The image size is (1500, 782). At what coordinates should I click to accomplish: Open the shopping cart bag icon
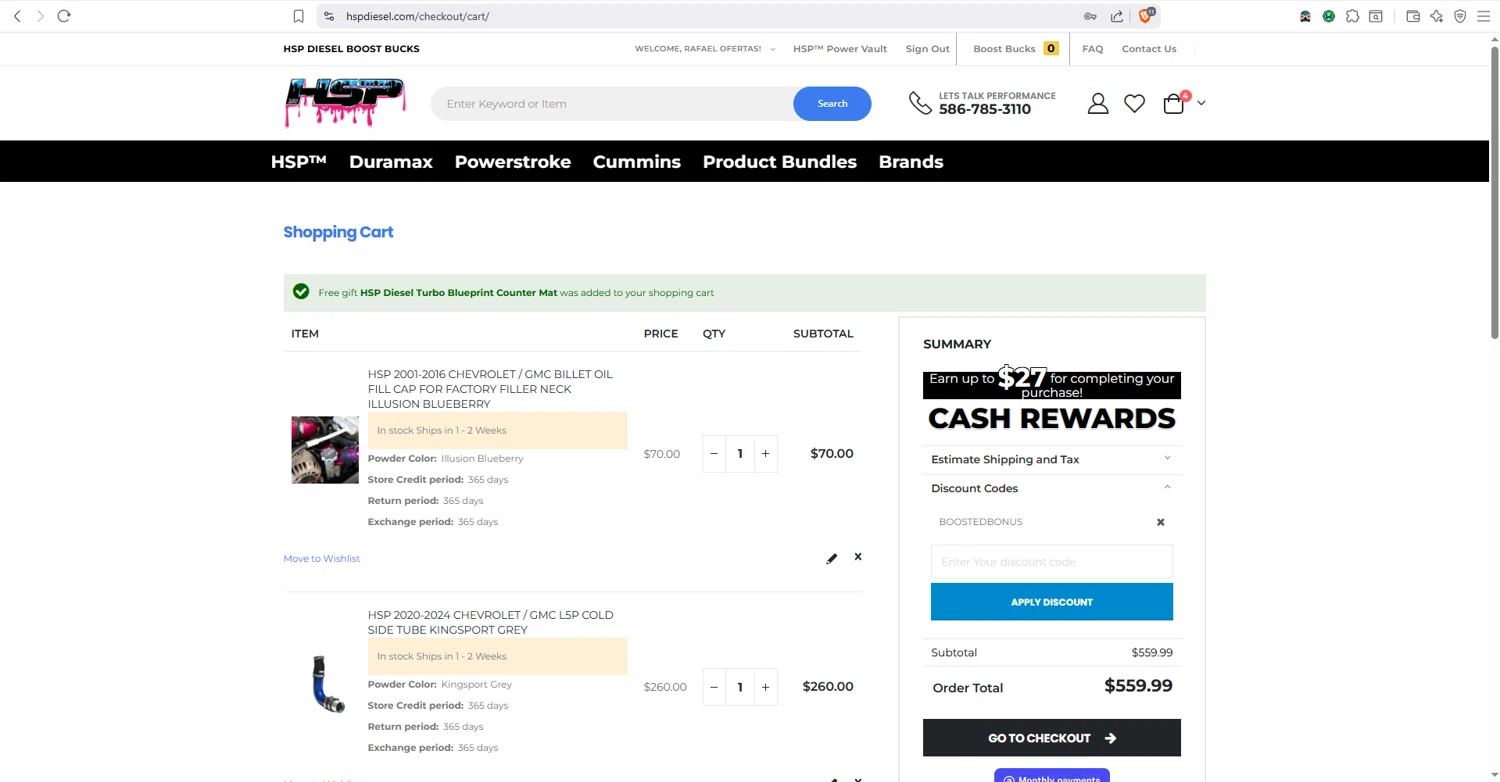1174,103
